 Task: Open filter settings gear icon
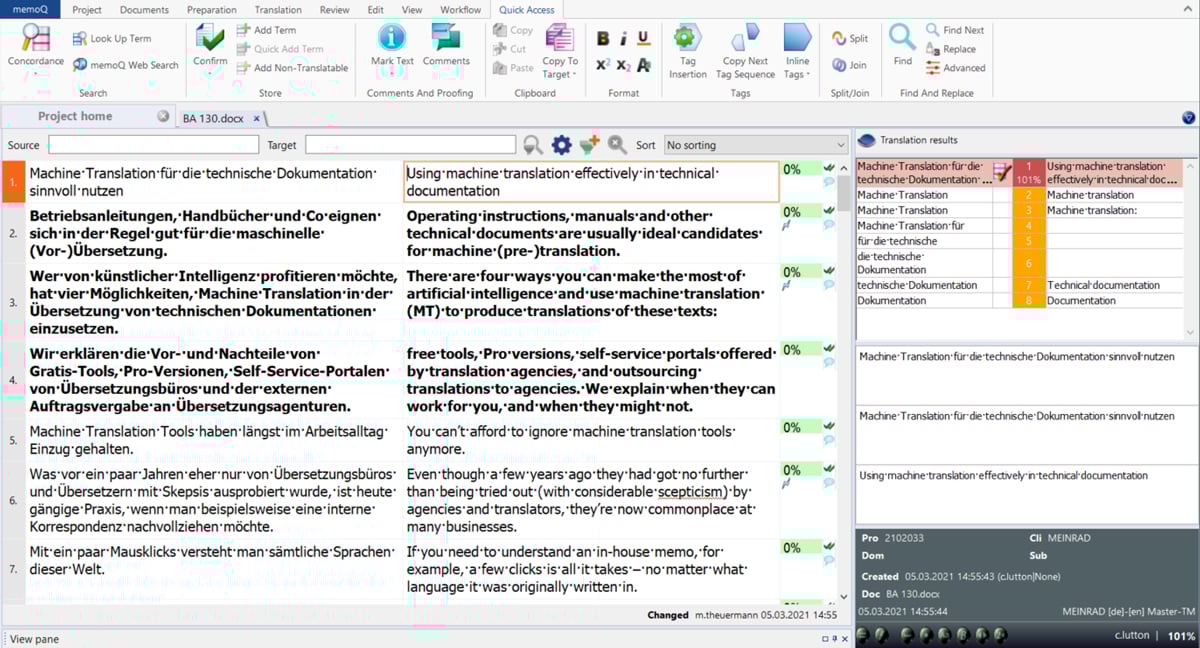tap(561, 145)
